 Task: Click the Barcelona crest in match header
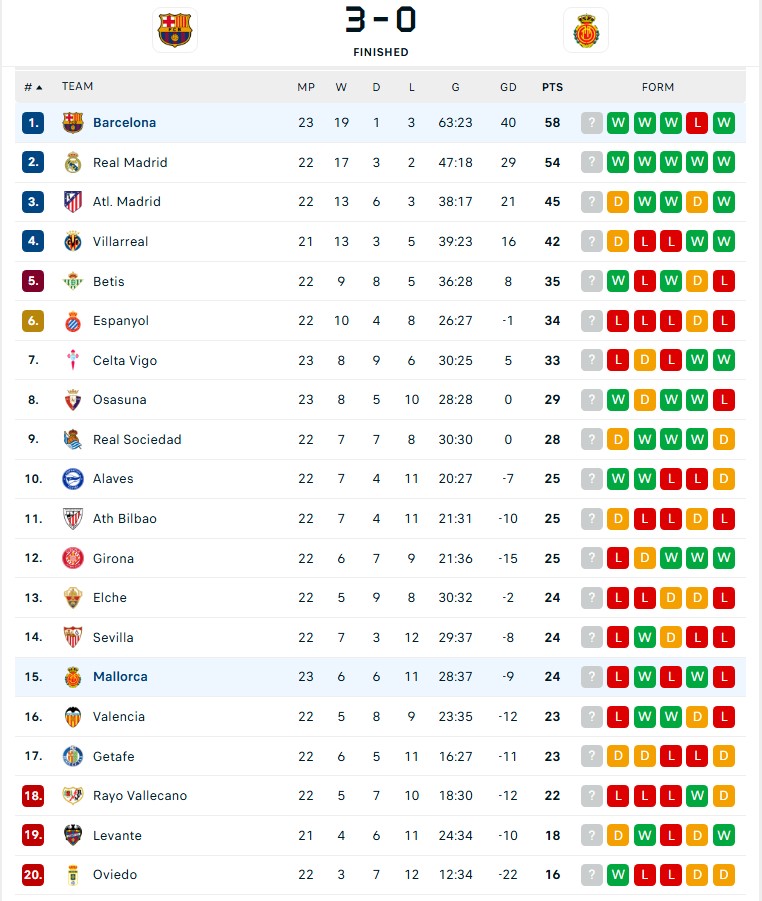(x=174, y=30)
